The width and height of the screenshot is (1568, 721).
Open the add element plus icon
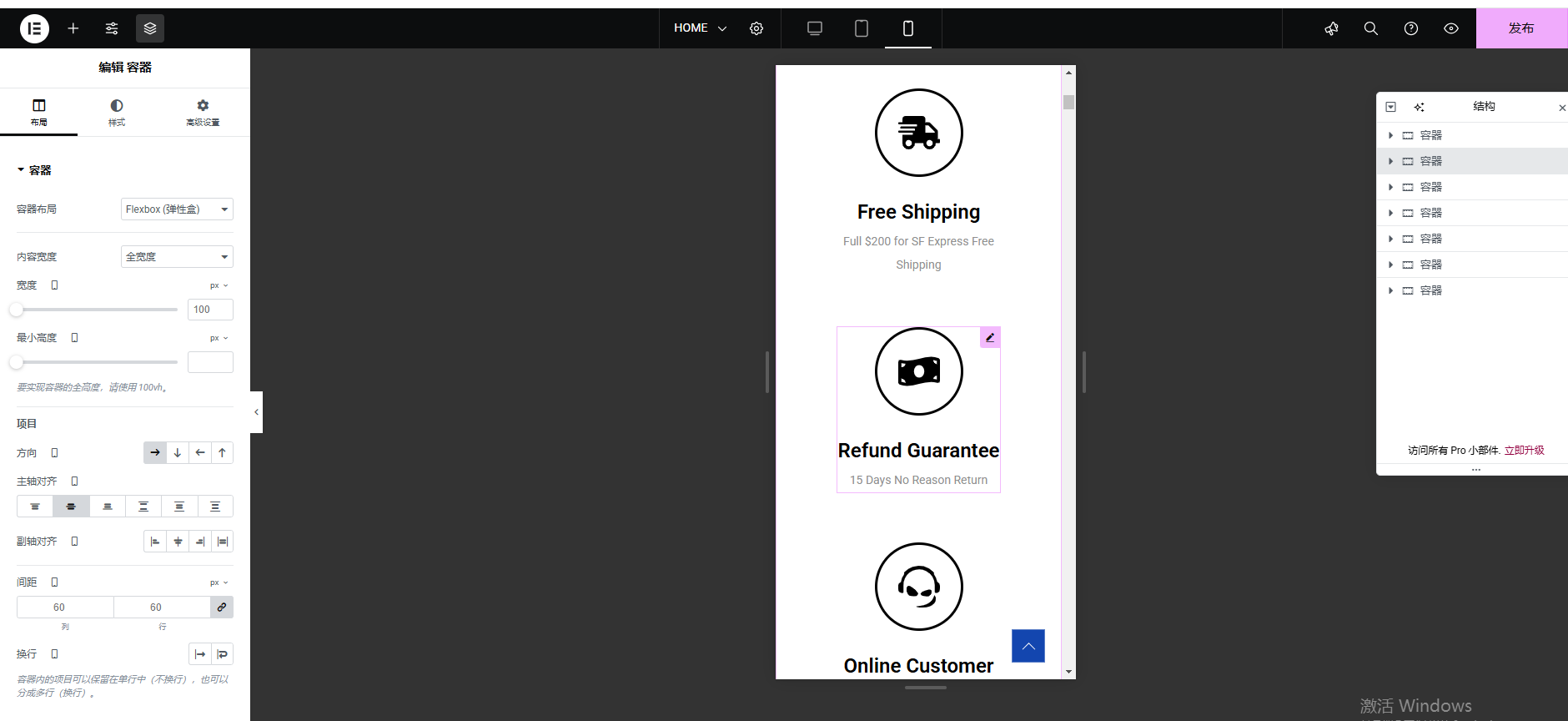click(x=73, y=28)
